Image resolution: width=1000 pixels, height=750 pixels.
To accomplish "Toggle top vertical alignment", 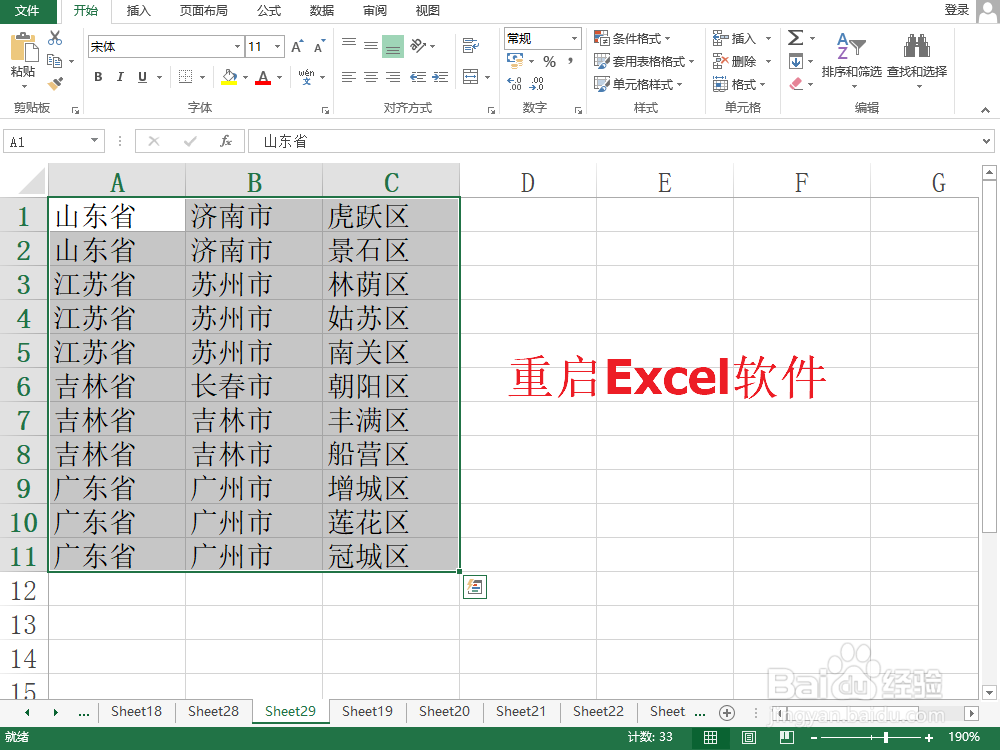I will [x=349, y=45].
